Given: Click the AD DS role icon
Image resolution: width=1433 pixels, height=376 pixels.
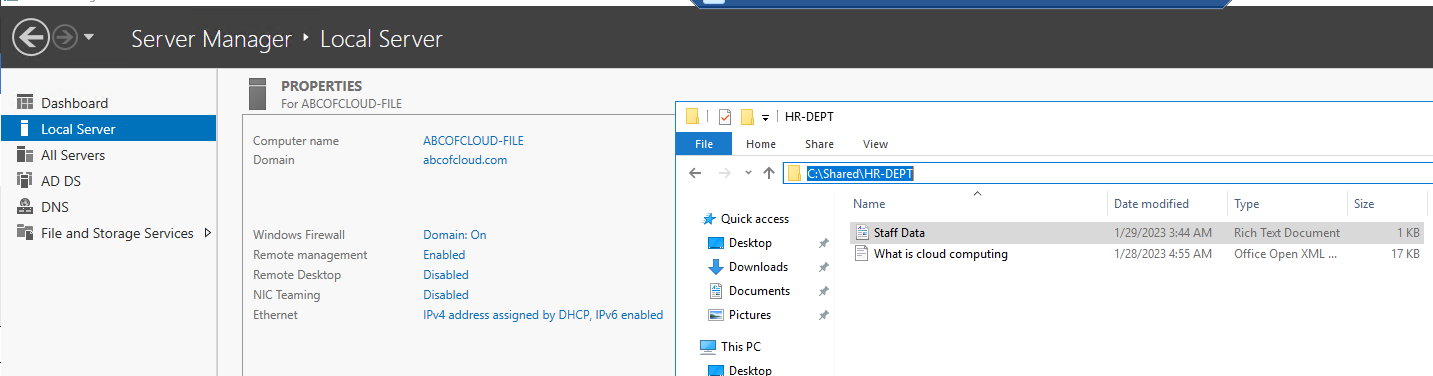Looking at the screenshot, I should click(x=25, y=181).
